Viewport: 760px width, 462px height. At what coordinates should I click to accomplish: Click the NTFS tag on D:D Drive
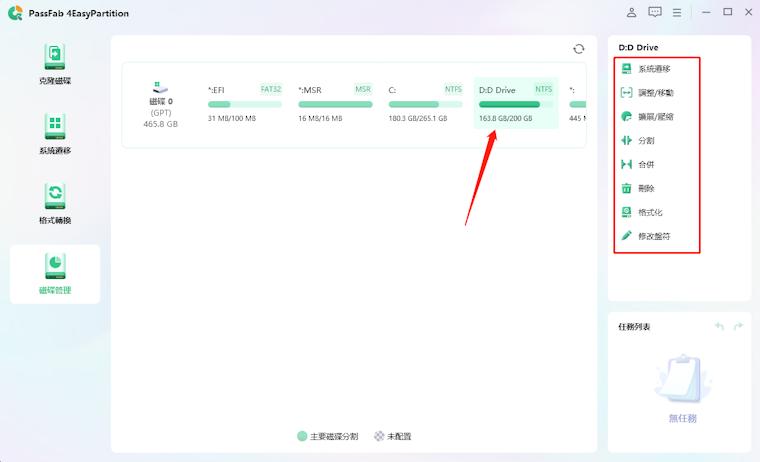pyautogui.click(x=543, y=89)
